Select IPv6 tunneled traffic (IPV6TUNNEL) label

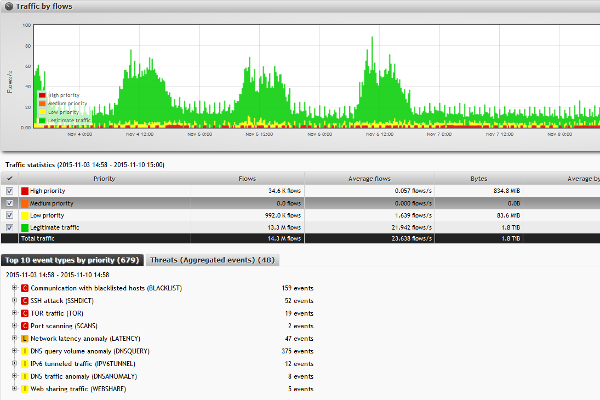point(83,364)
